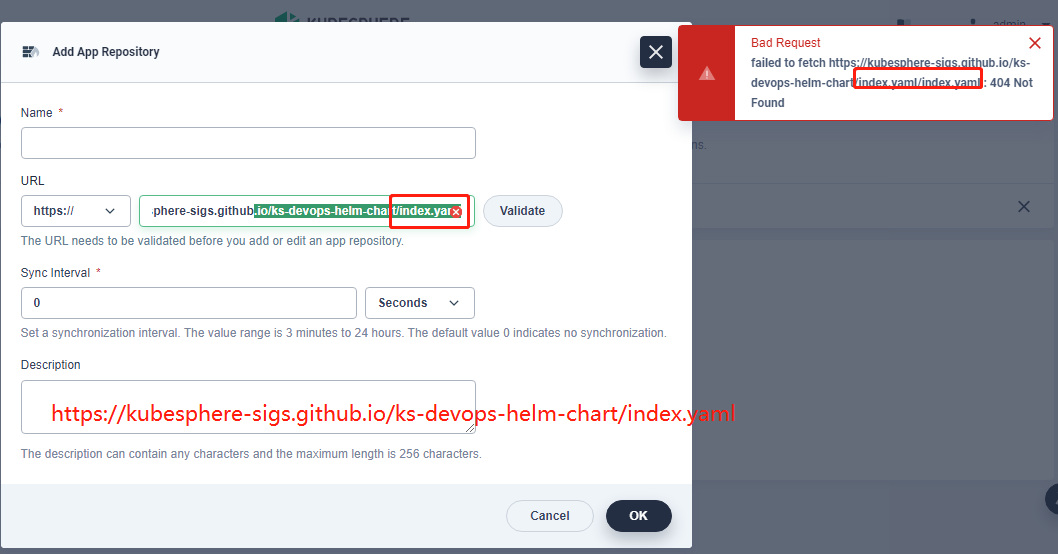This screenshot has height=554, width=1058.
Task: Click the URL validation hint text
Action: [213, 241]
